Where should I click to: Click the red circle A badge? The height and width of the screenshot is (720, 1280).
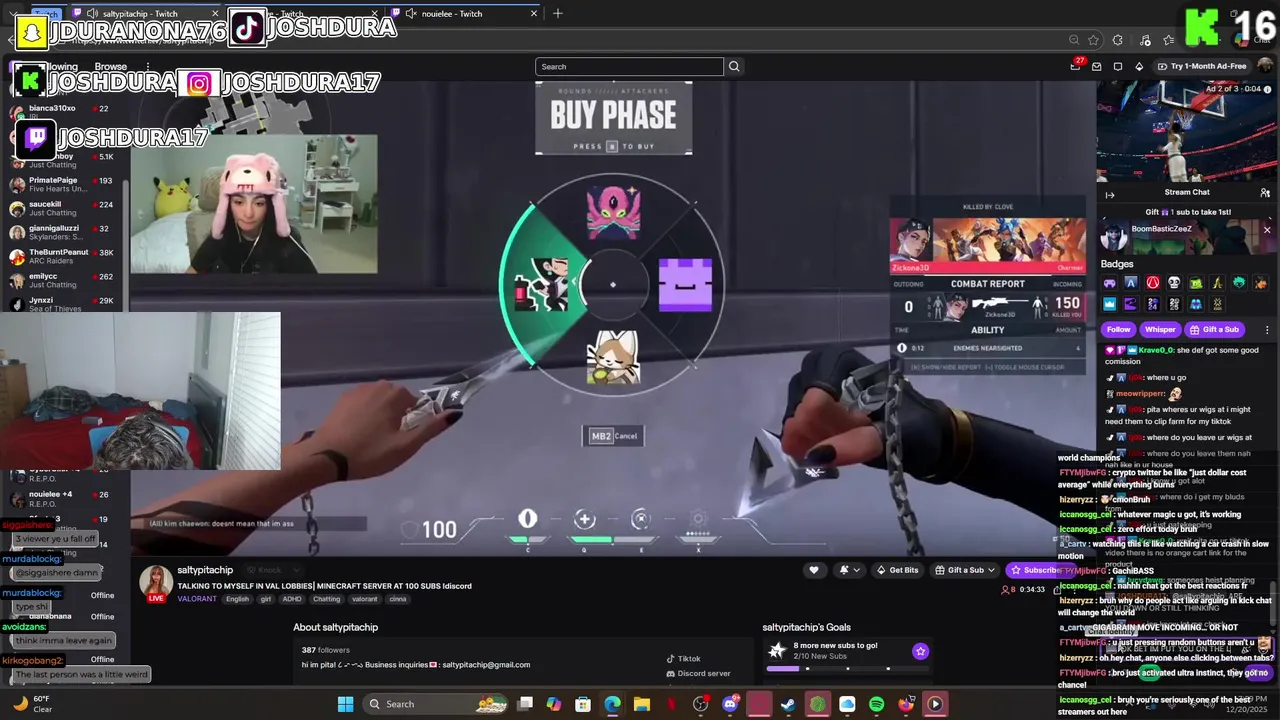pyautogui.click(x=1153, y=284)
